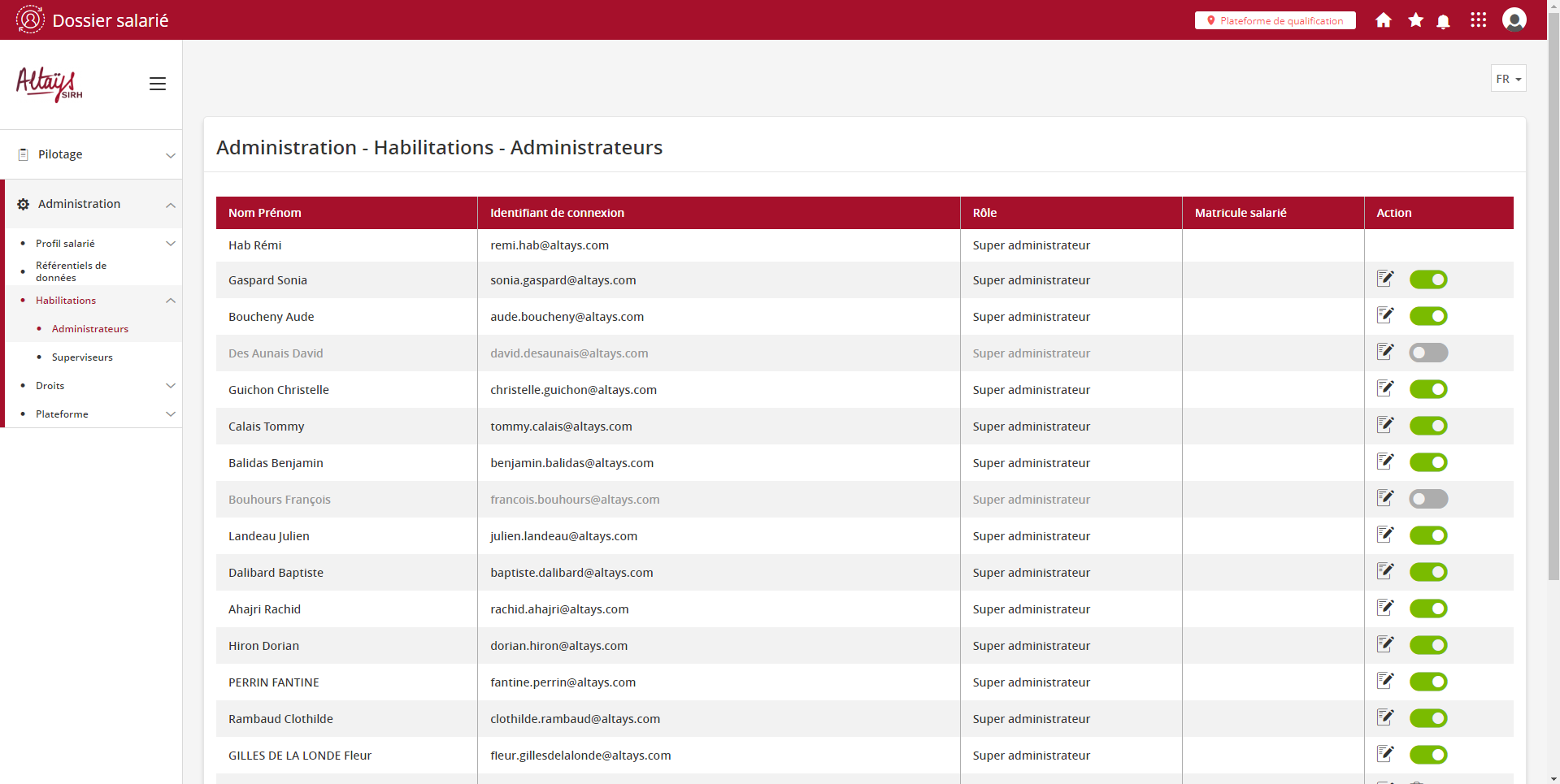Edit Gaspard Sonia administrator entry
The image size is (1560, 784).
pos(1385,279)
